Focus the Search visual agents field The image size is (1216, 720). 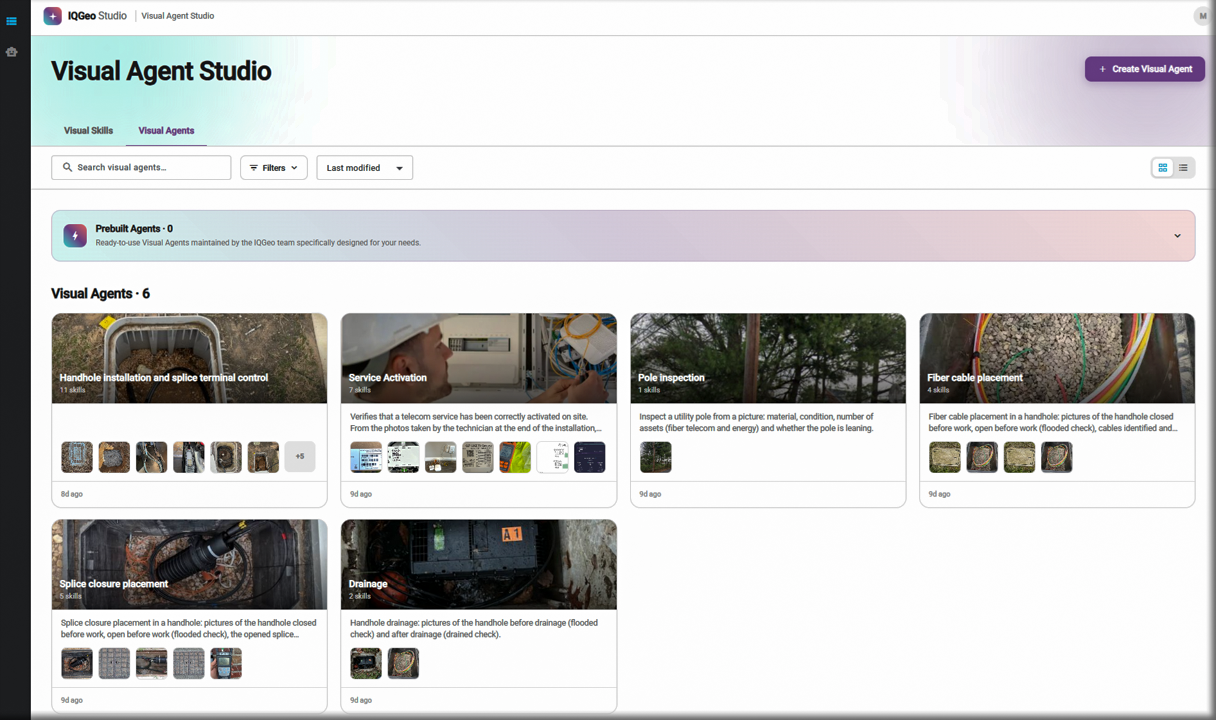pyautogui.click(x=141, y=168)
